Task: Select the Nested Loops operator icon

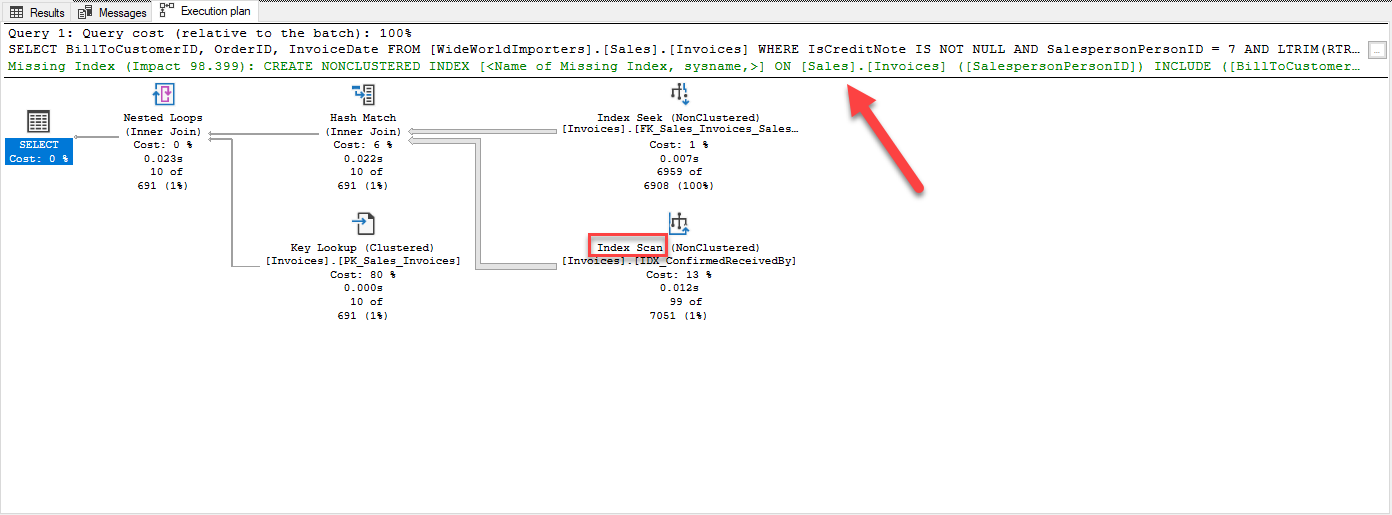Action: coord(163,95)
